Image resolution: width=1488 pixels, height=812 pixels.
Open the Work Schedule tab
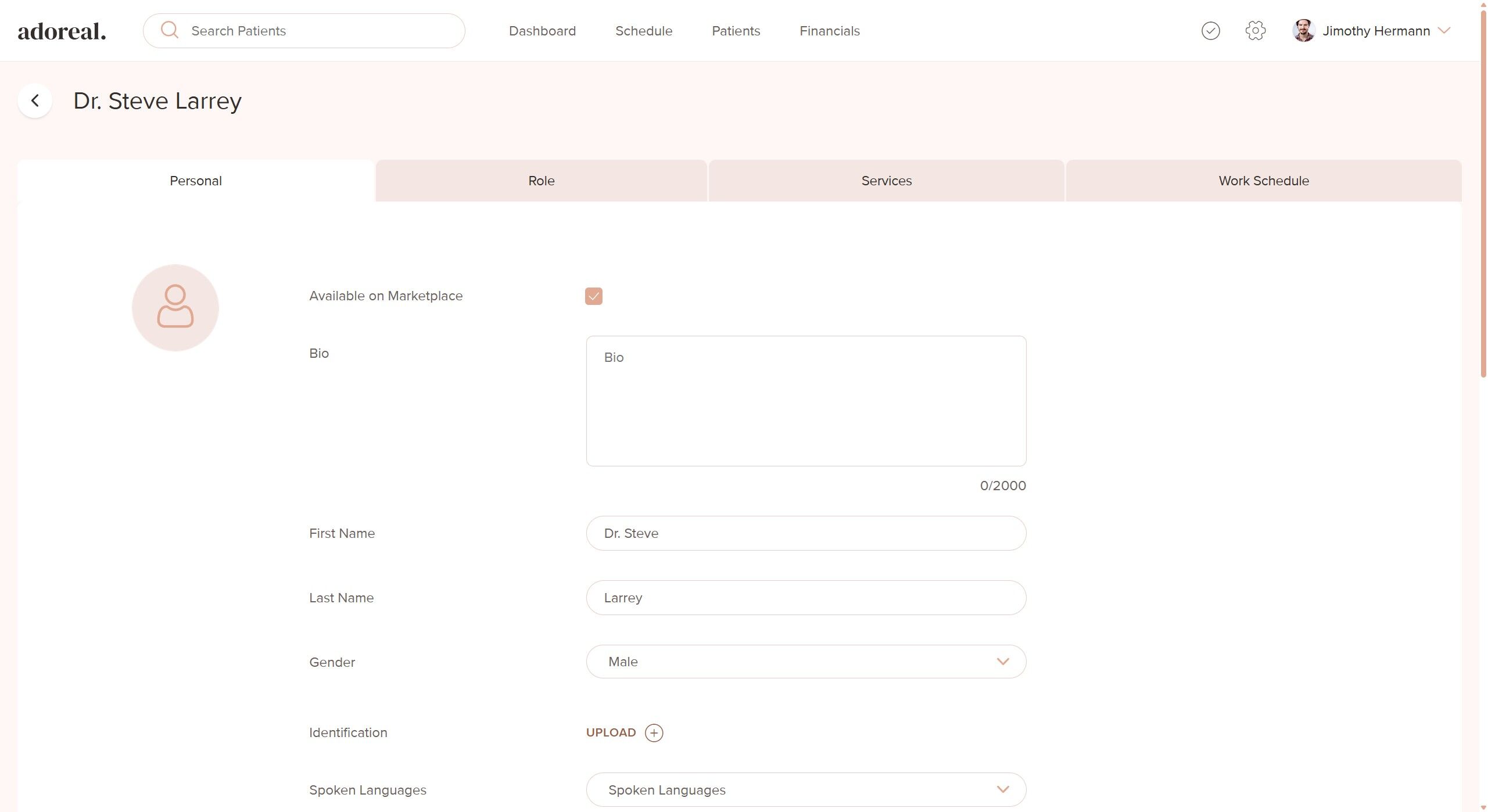[x=1263, y=181]
